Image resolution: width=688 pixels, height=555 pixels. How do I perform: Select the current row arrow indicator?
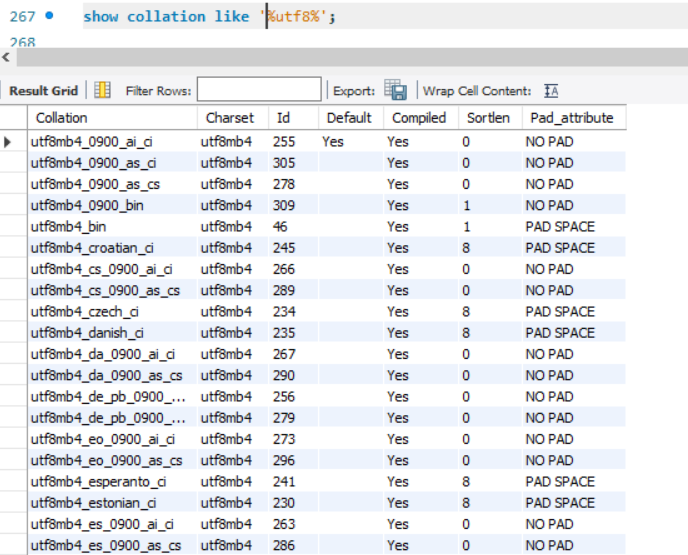coord(7,142)
